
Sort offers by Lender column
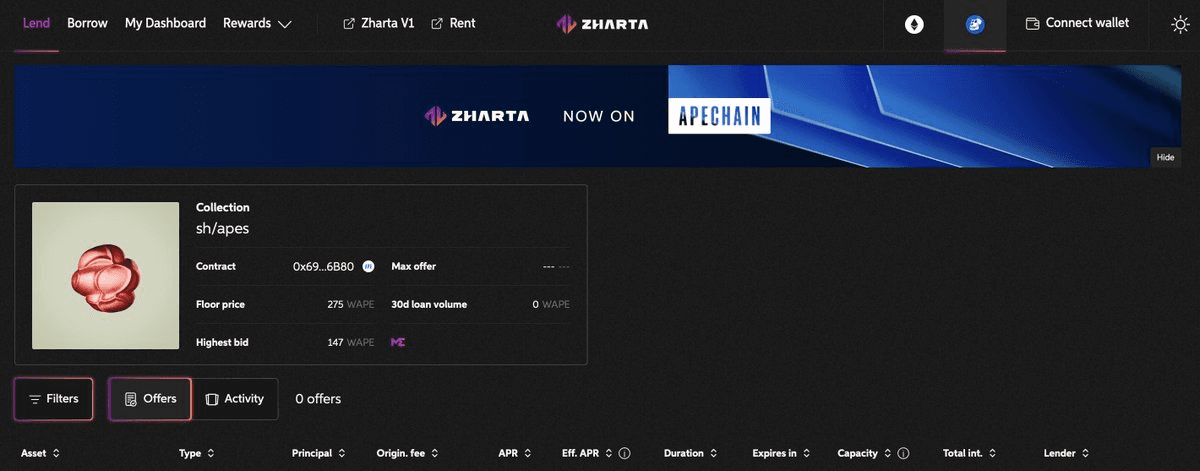pos(1066,453)
